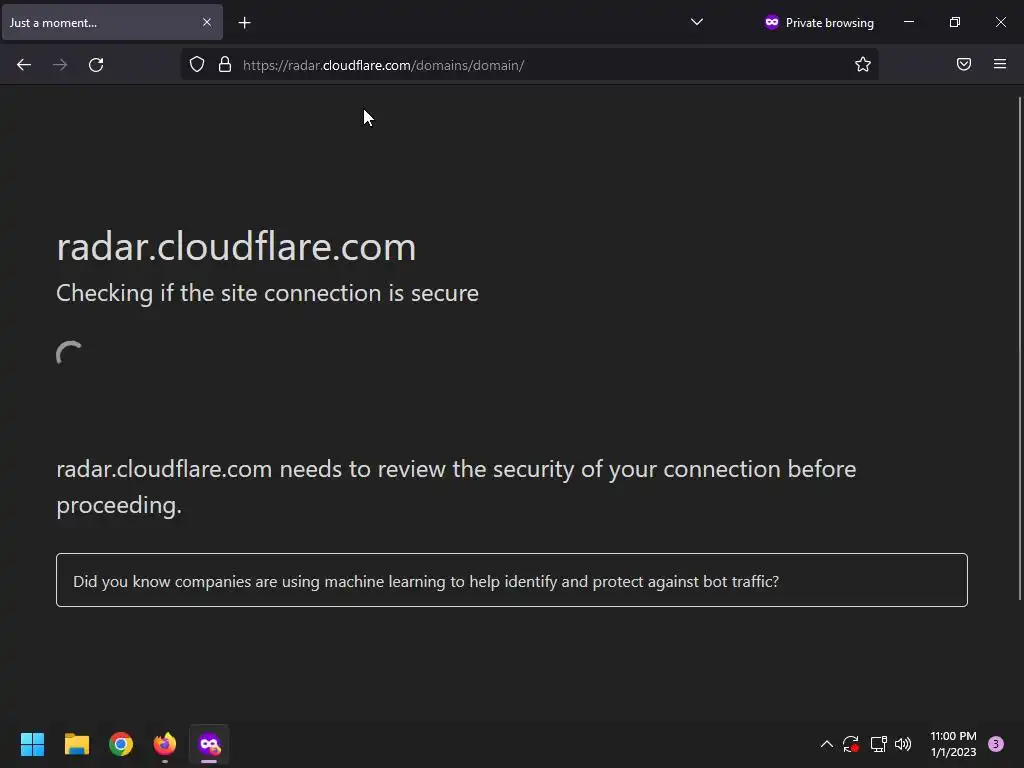The image size is (1024, 768).
Task: Click the 'Did you know companies' info box
Action: click(512, 580)
